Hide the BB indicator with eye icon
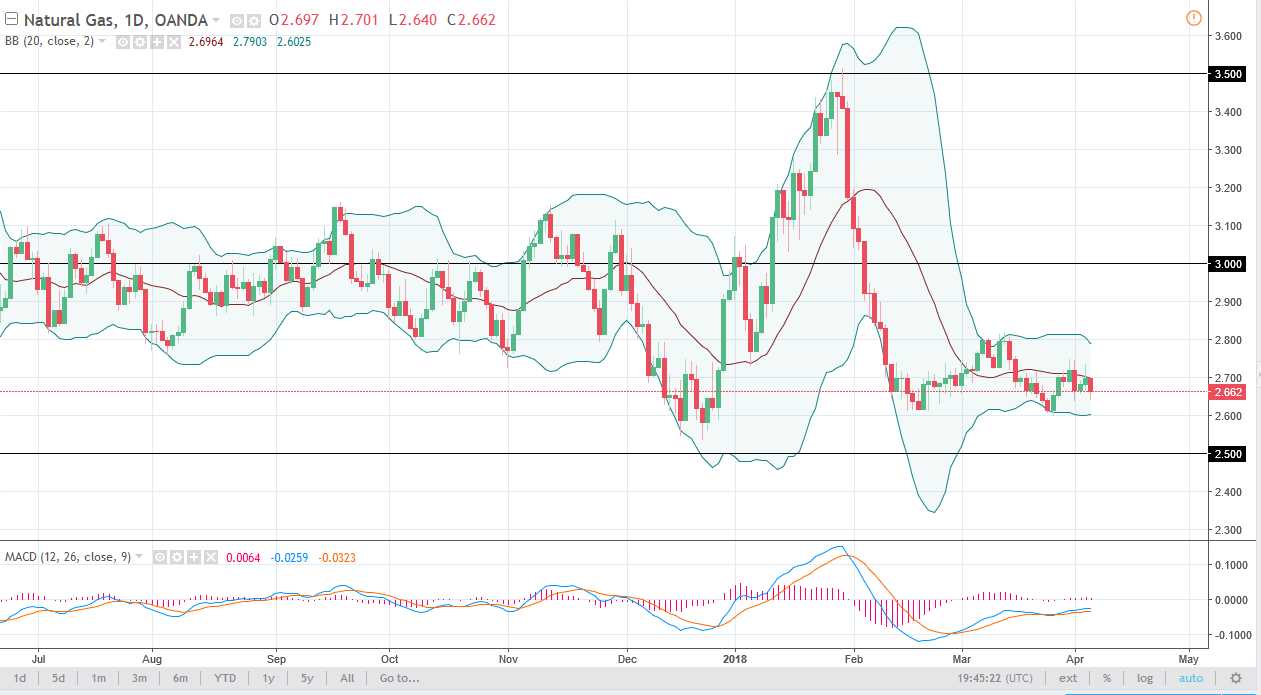The image size is (1261, 695). pyautogui.click(x=124, y=43)
